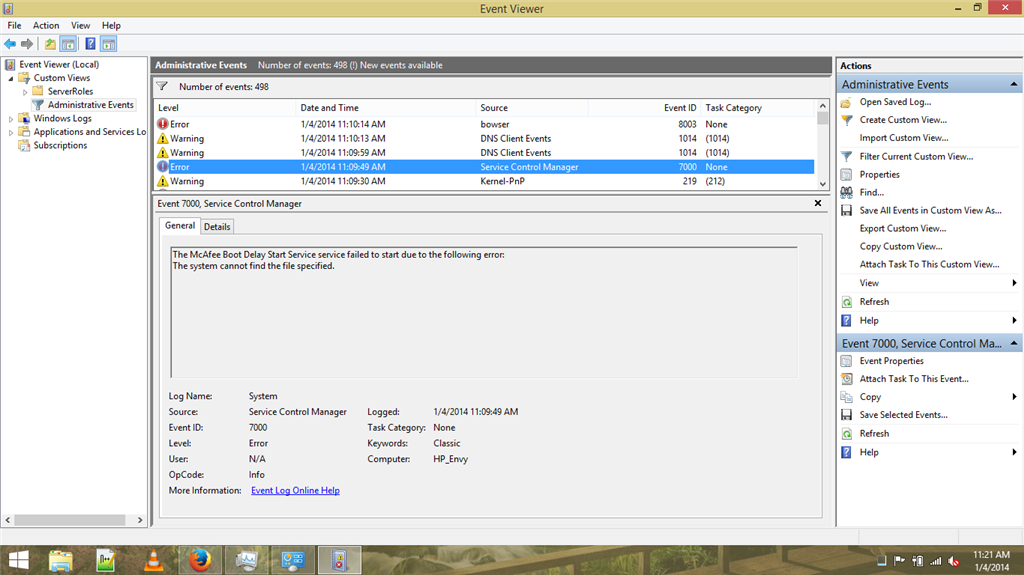The image size is (1024, 575).
Task: Click the Save Selected Events disk icon
Action: (846, 415)
